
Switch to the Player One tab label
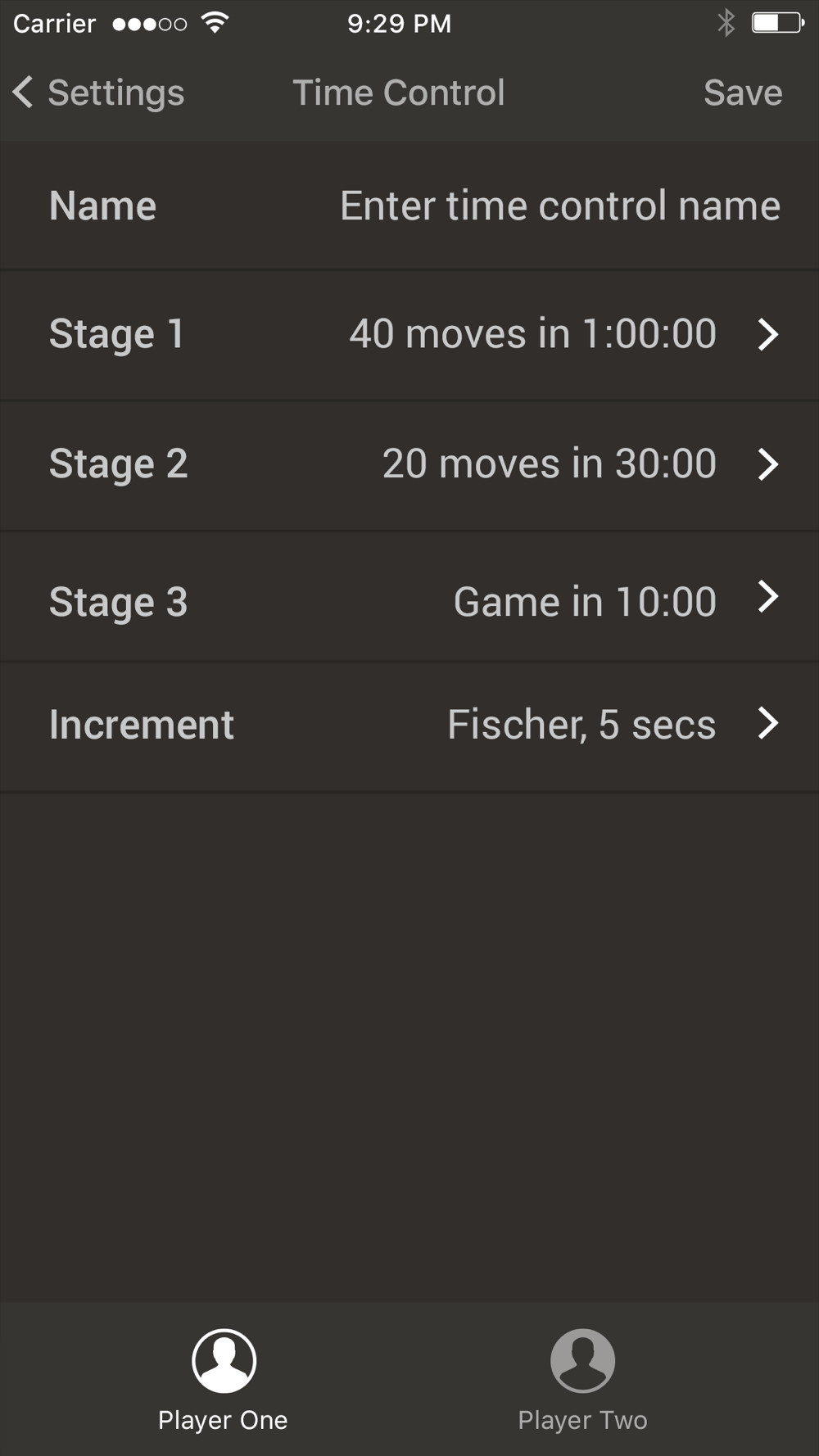[x=223, y=1420]
